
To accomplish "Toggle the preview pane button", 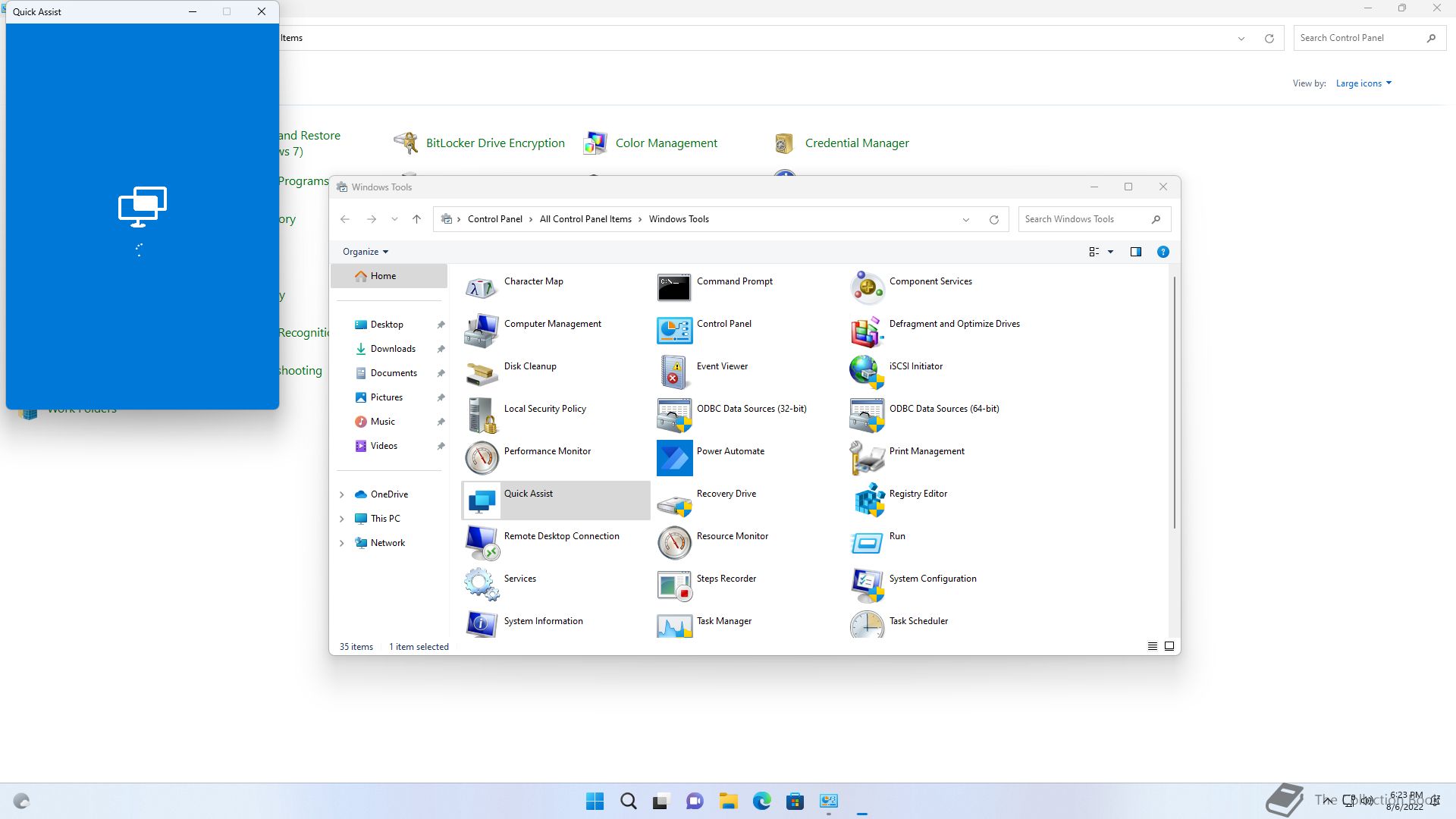I will coord(1136,252).
